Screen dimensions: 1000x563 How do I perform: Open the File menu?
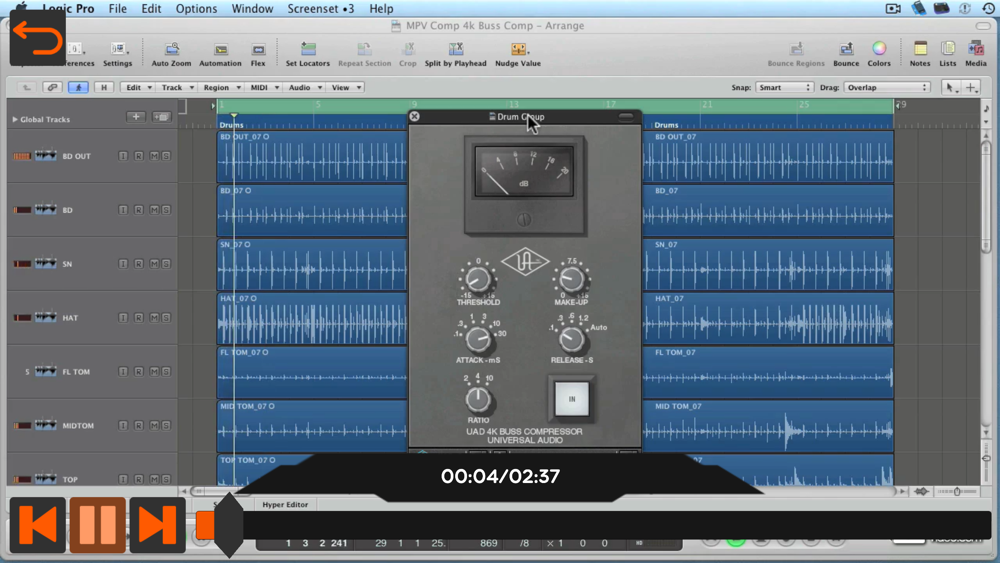tap(117, 8)
